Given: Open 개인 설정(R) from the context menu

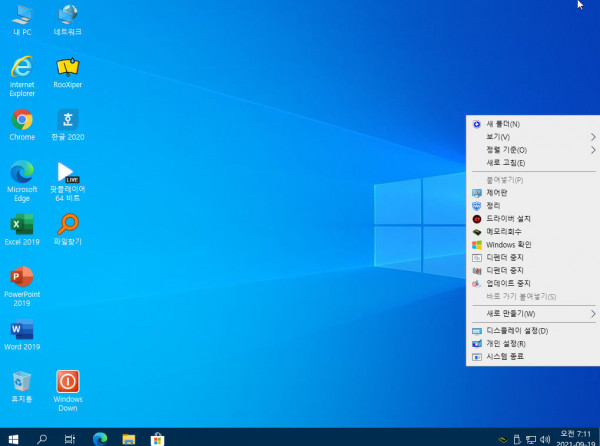Looking at the screenshot, I should coord(533,344).
